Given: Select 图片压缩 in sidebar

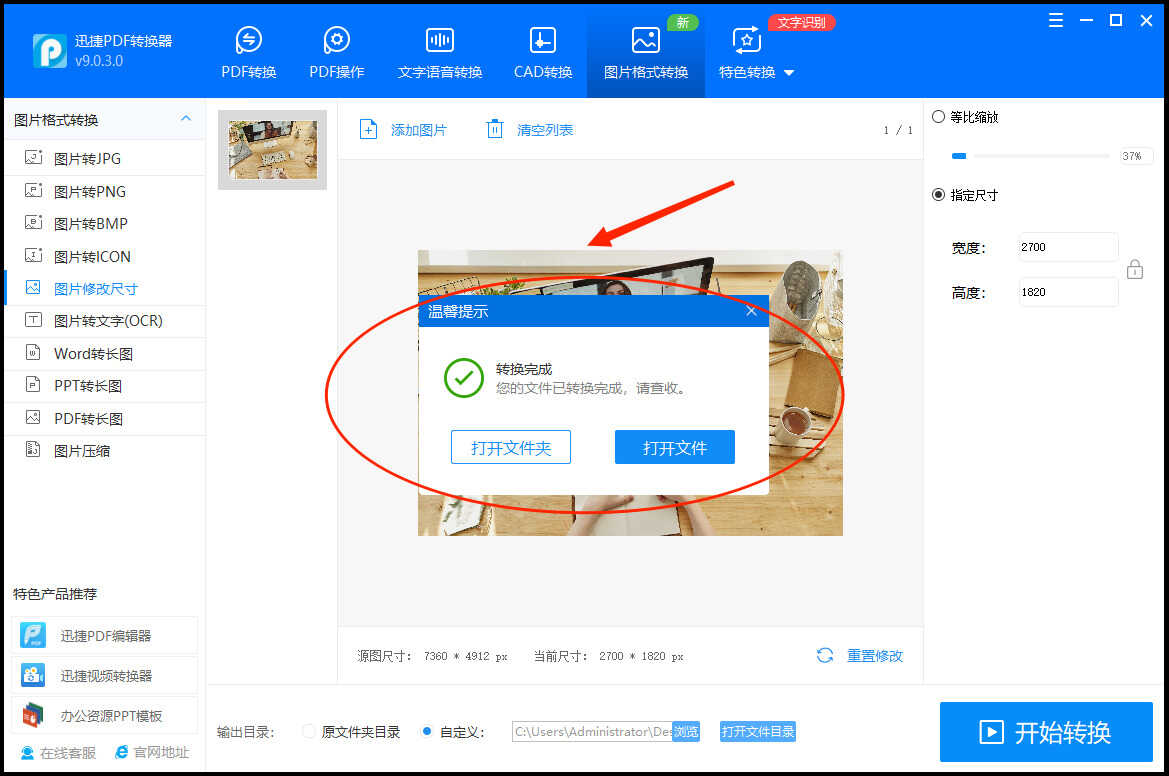Looking at the screenshot, I should [x=104, y=450].
